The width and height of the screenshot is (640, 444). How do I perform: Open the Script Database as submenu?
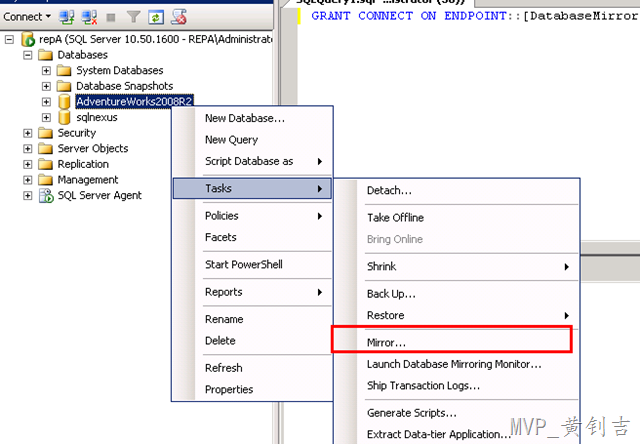252,162
